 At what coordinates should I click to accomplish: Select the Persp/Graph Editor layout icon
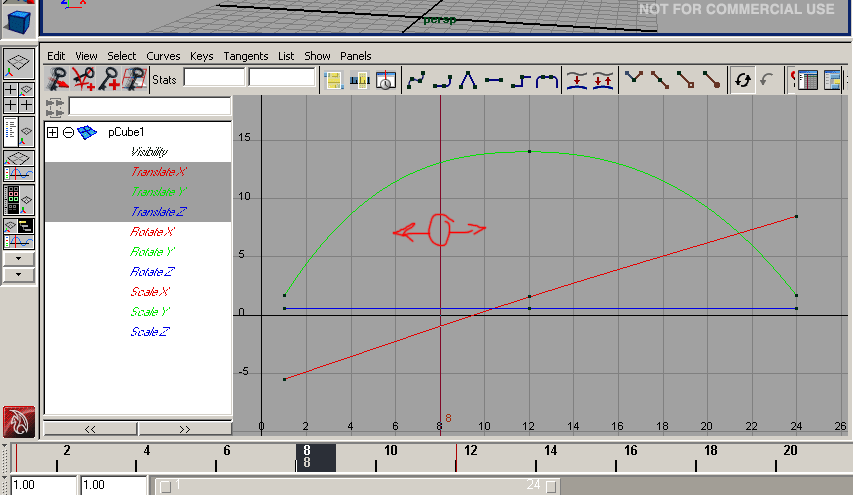(x=19, y=166)
